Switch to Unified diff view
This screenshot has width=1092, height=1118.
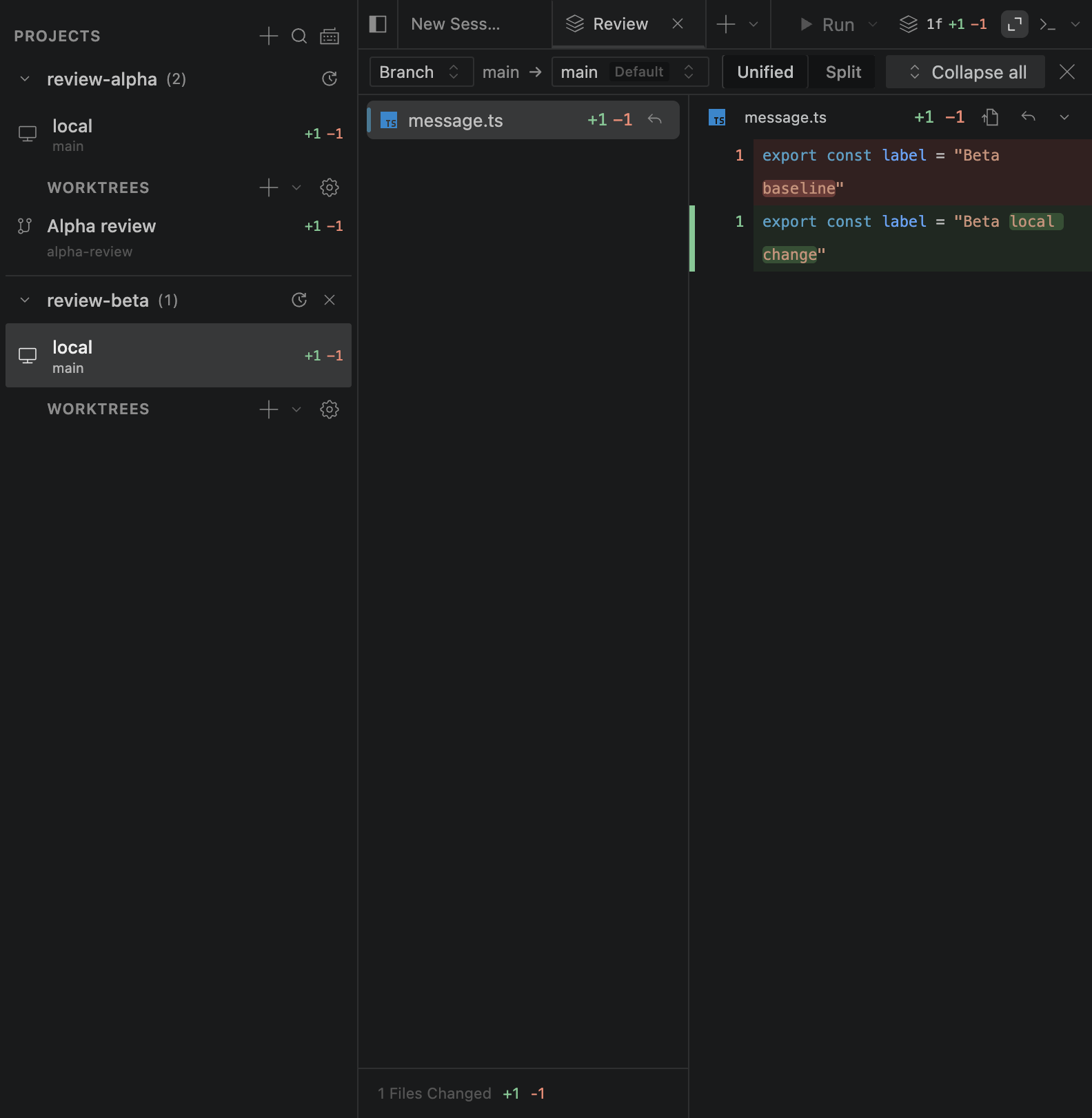765,72
